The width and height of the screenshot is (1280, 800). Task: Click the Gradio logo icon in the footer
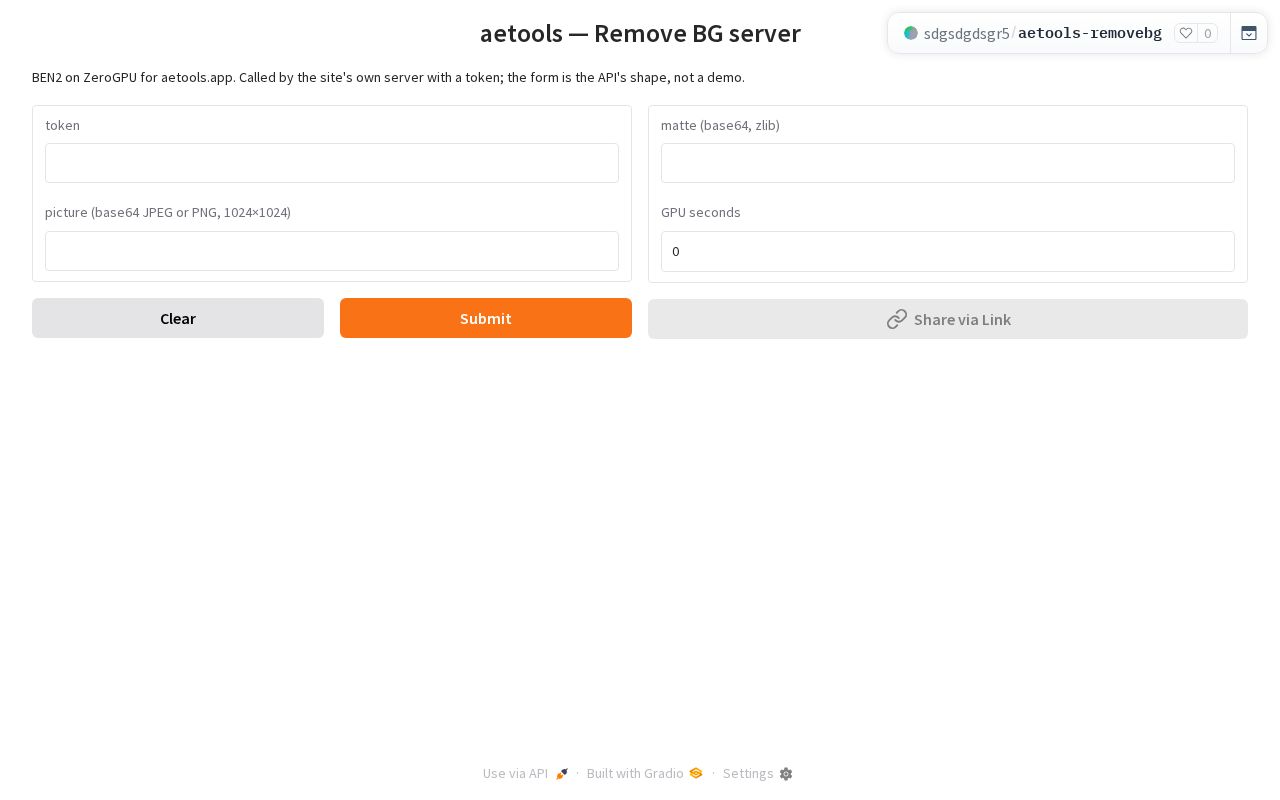coord(696,773)
